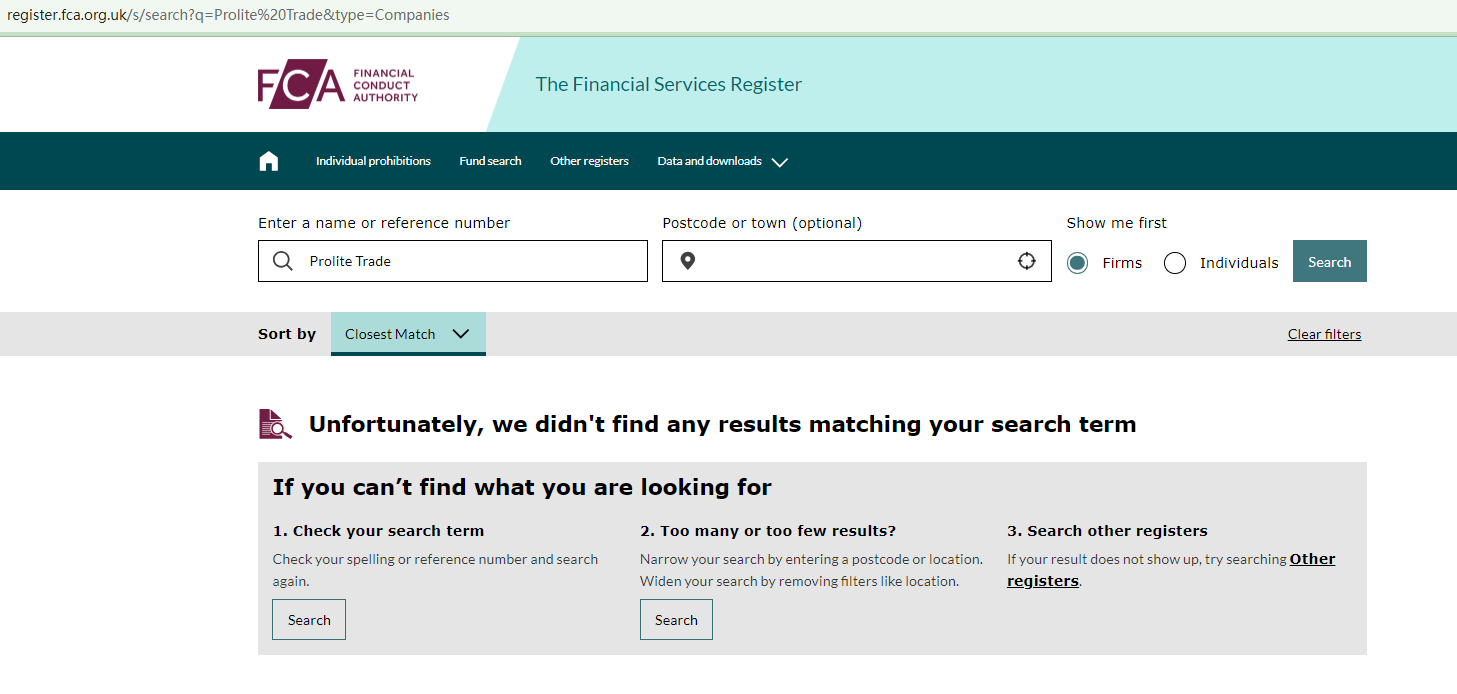Click the FCA logo
Screen dimensions: 1457x694
point(338,87)
